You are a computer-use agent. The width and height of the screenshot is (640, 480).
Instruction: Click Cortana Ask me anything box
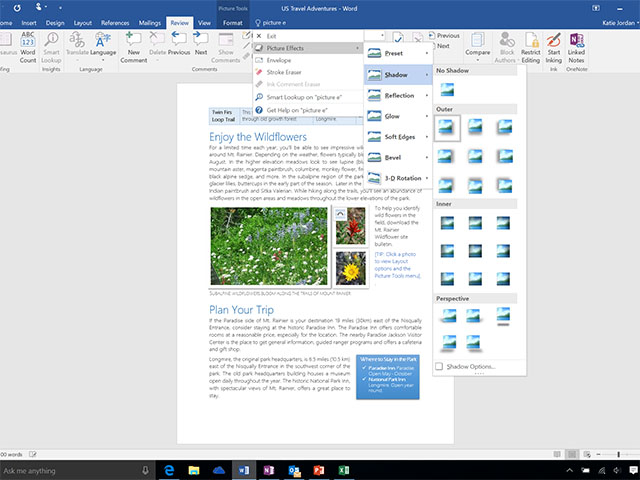click(76, 471)
